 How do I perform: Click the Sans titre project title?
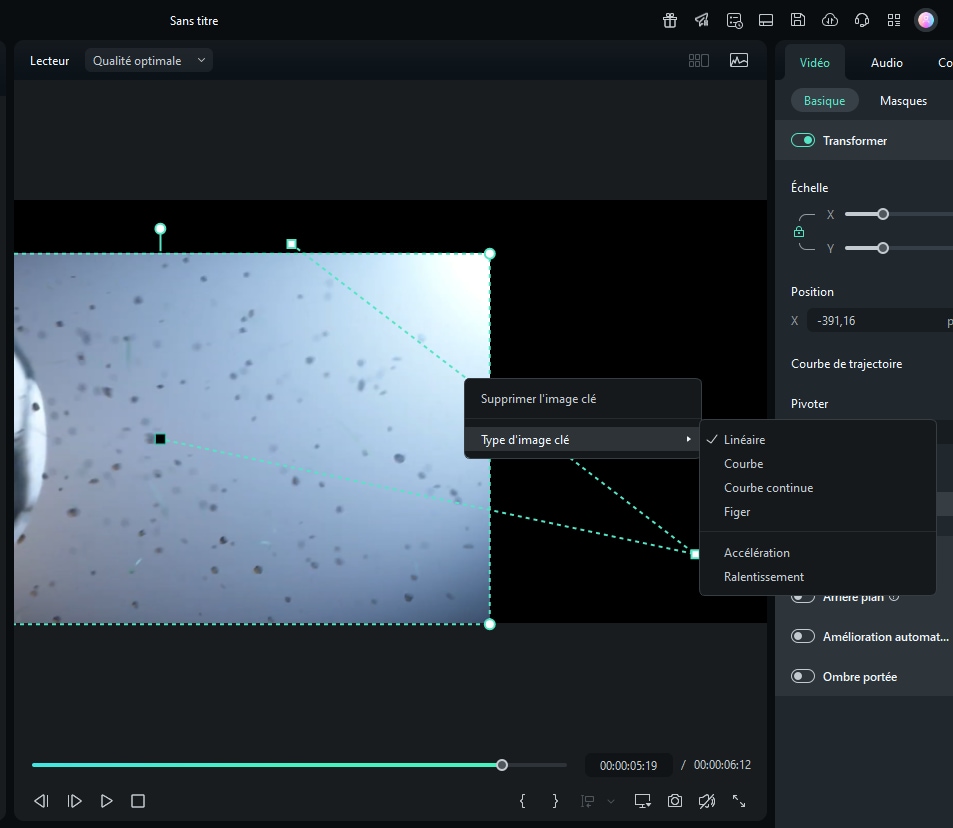click(194, 21)
